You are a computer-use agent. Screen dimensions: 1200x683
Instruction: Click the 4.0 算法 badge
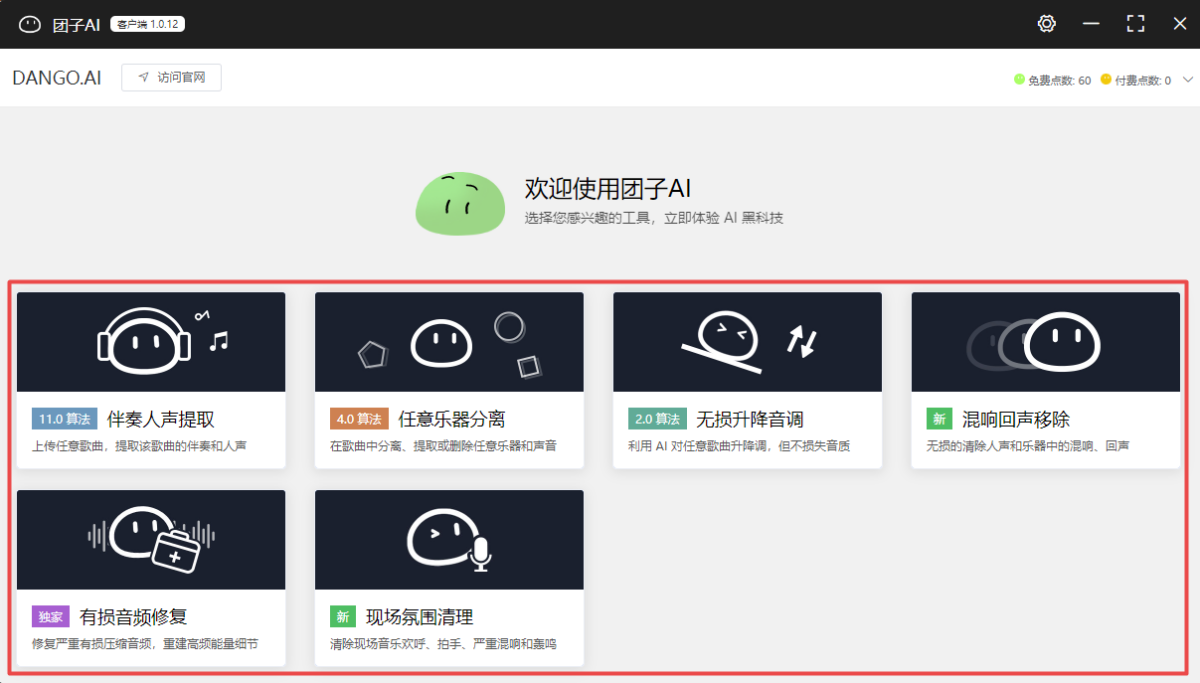[359, 419]
